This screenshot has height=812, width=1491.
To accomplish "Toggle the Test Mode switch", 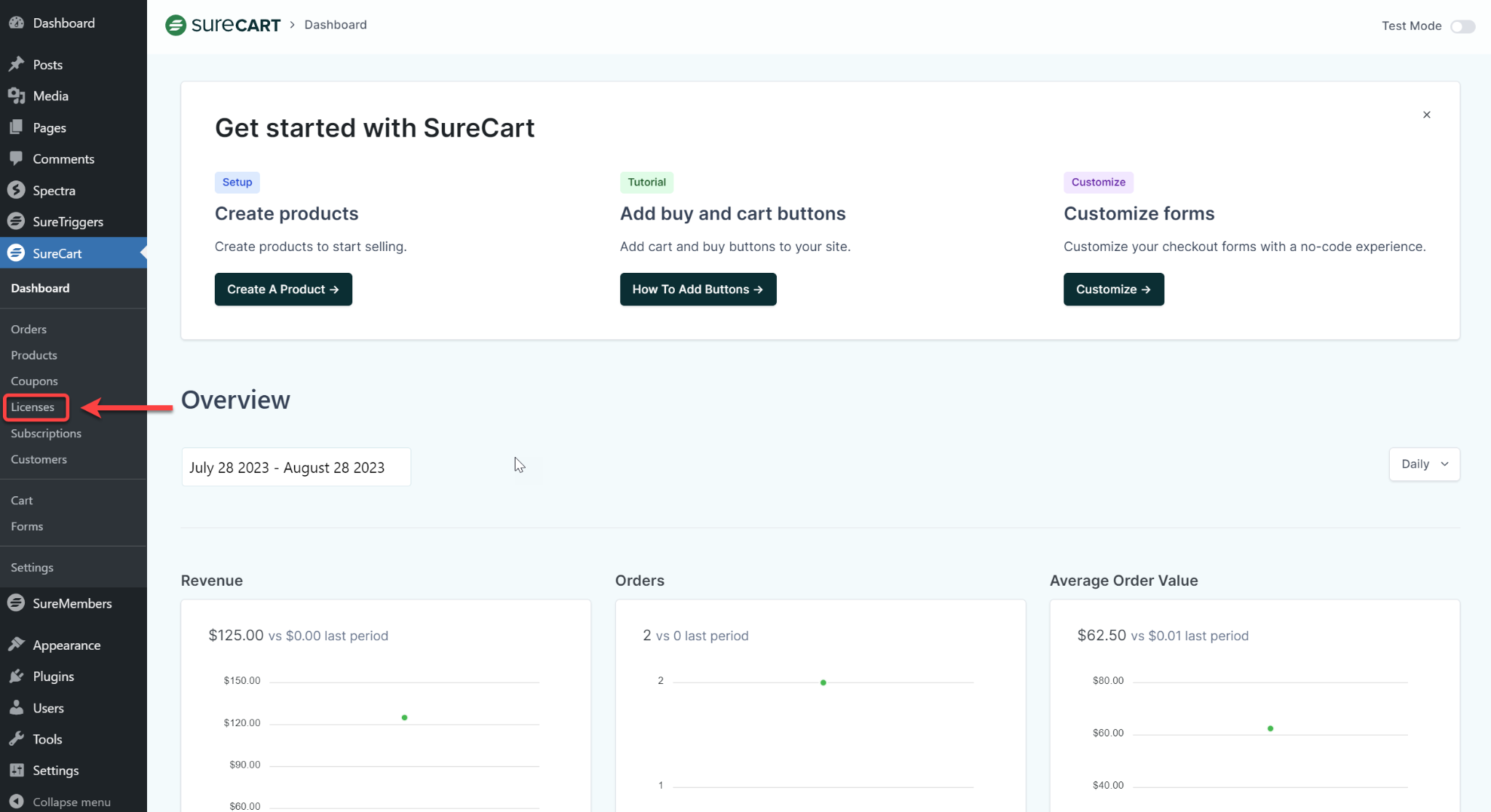I will coord(1463,25).
